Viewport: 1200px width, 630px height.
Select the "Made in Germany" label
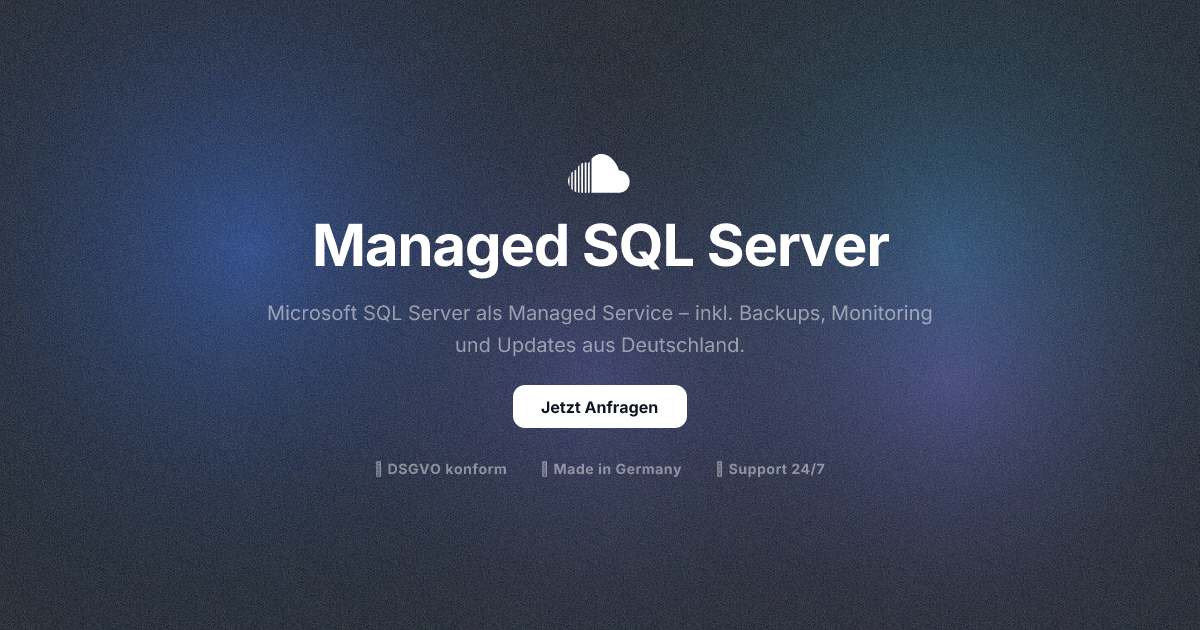[617, 469]
